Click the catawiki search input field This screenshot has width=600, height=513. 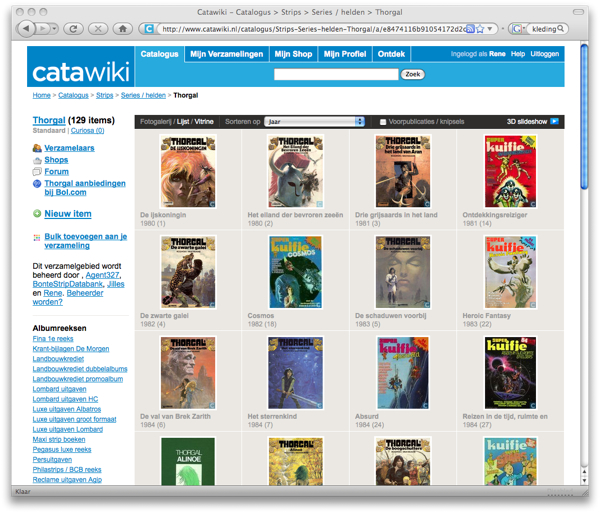336,74
